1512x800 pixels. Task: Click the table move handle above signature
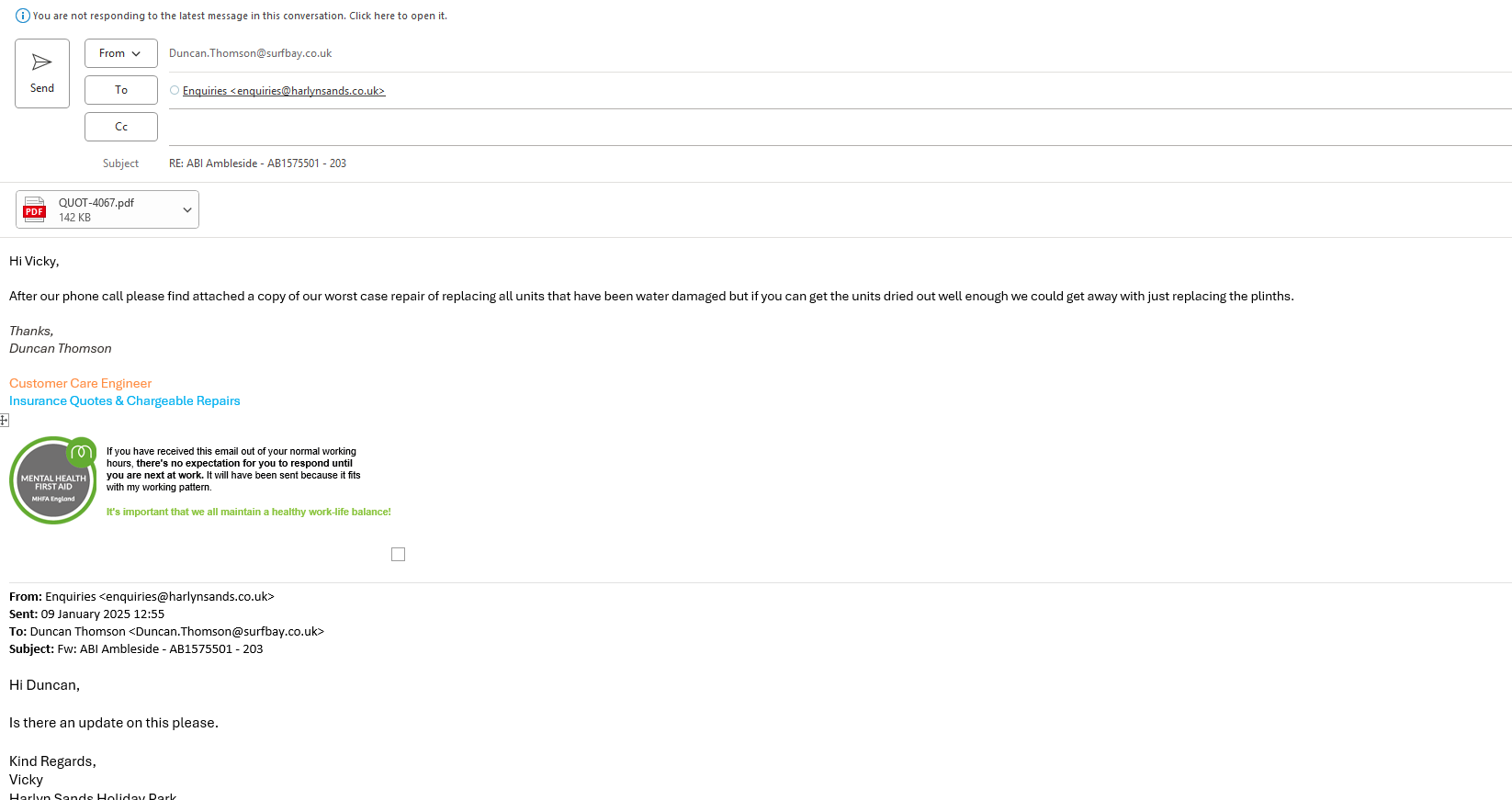(5, 421)
